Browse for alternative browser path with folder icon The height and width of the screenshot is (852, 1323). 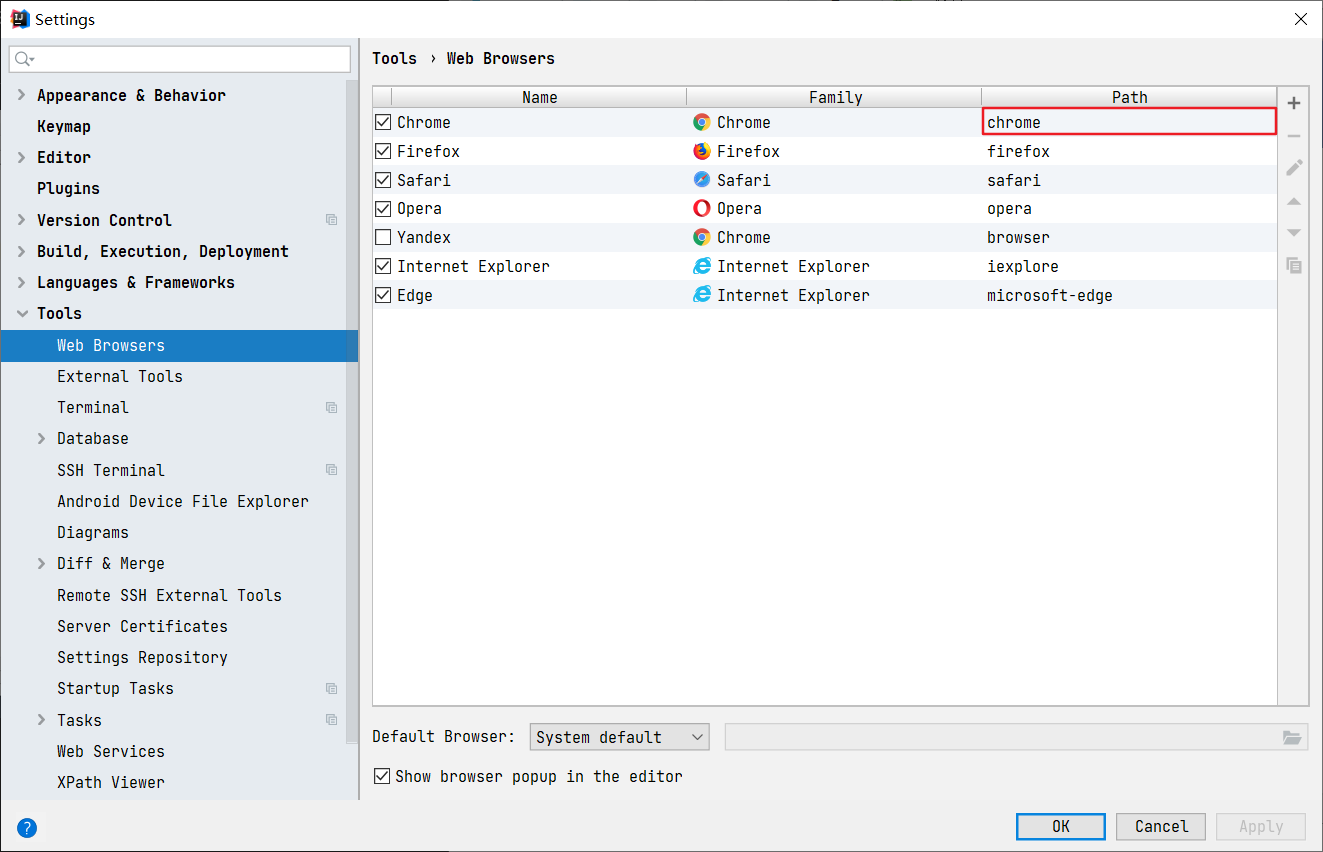click(1293, 736)
